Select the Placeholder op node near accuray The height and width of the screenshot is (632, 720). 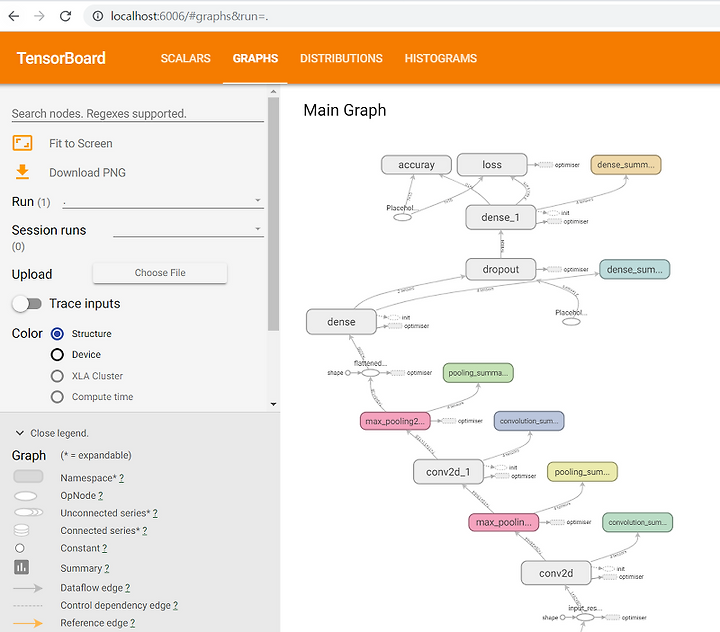(402, 217)
